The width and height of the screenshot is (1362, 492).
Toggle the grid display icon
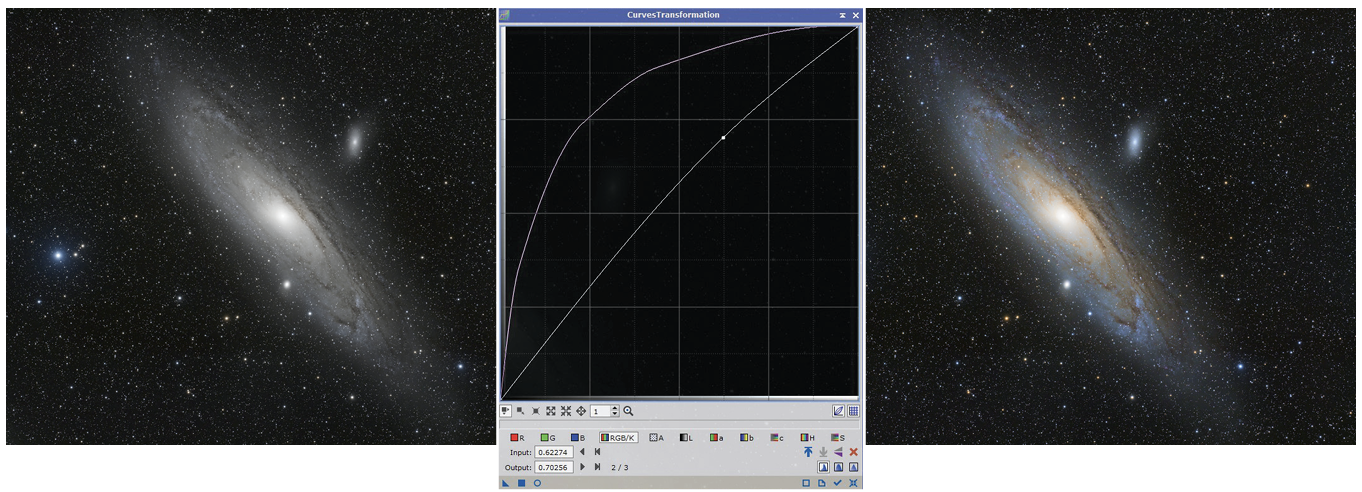coord(853,411)
